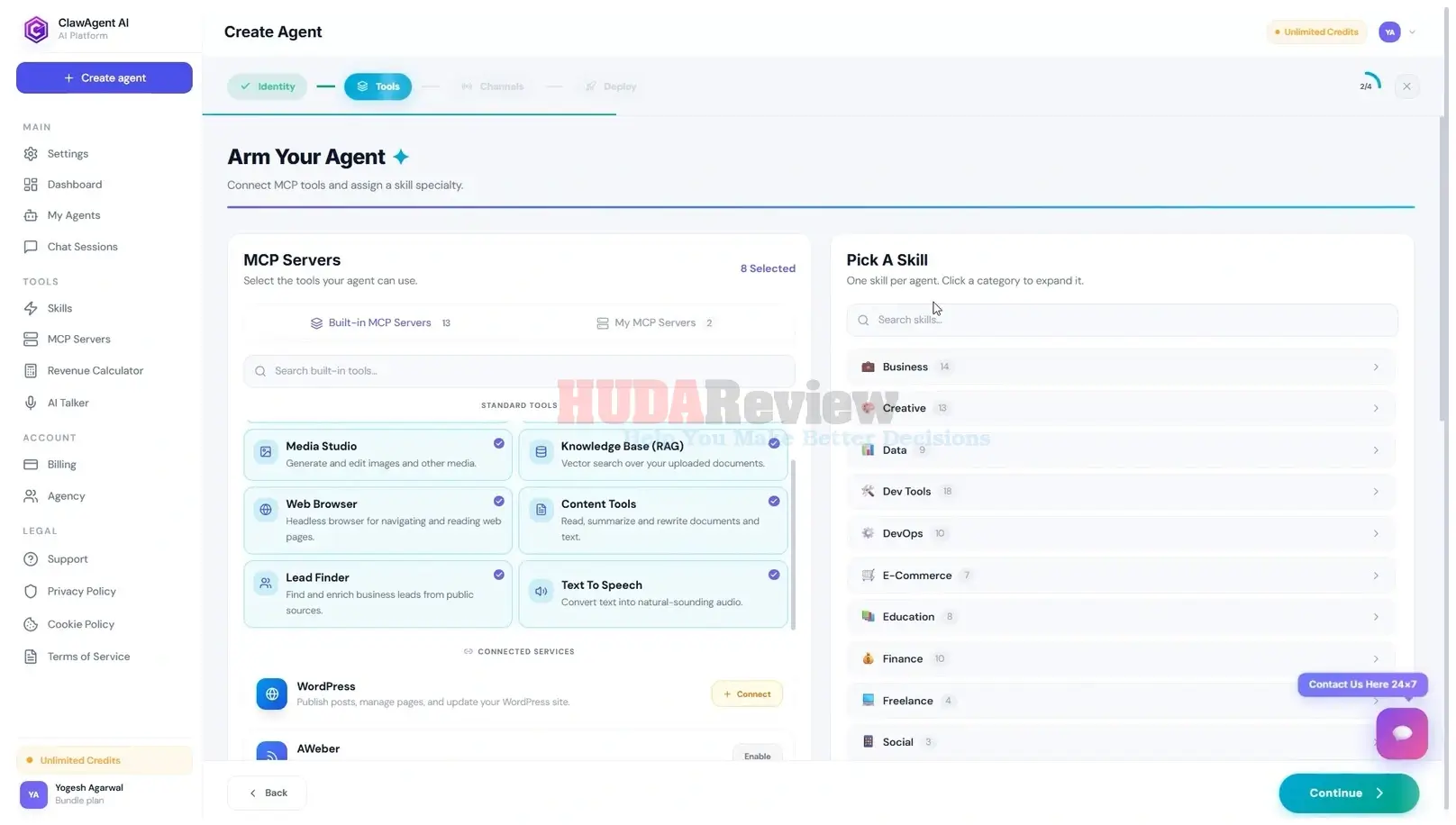
Task: Open Yogesh Agarwal profile in sidebar
Action: coord(105,794)
